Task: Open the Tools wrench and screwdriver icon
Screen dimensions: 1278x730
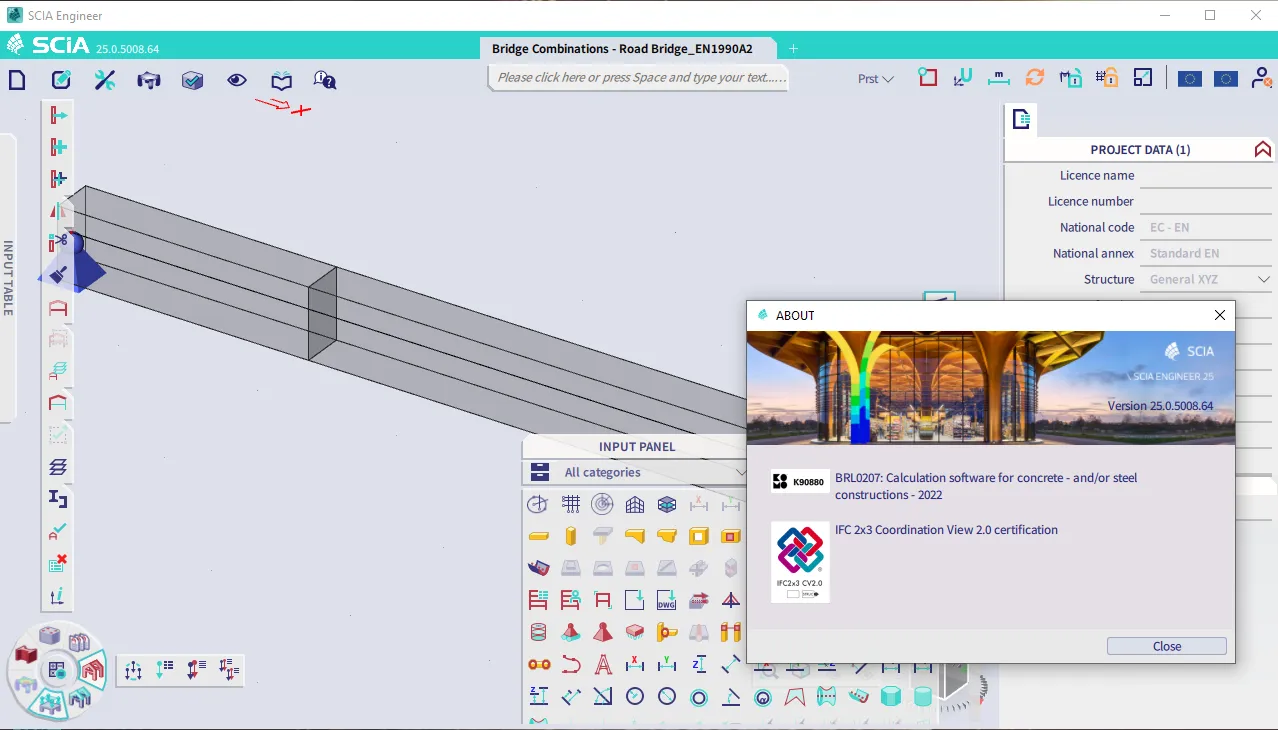Action: click(x=105, y=80)
